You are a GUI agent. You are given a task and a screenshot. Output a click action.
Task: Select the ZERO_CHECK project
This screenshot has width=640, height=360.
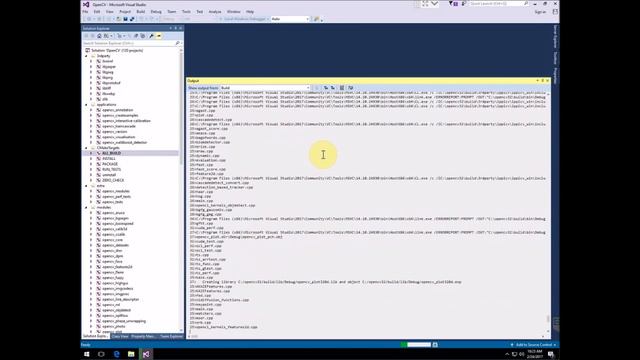point(113,180)
